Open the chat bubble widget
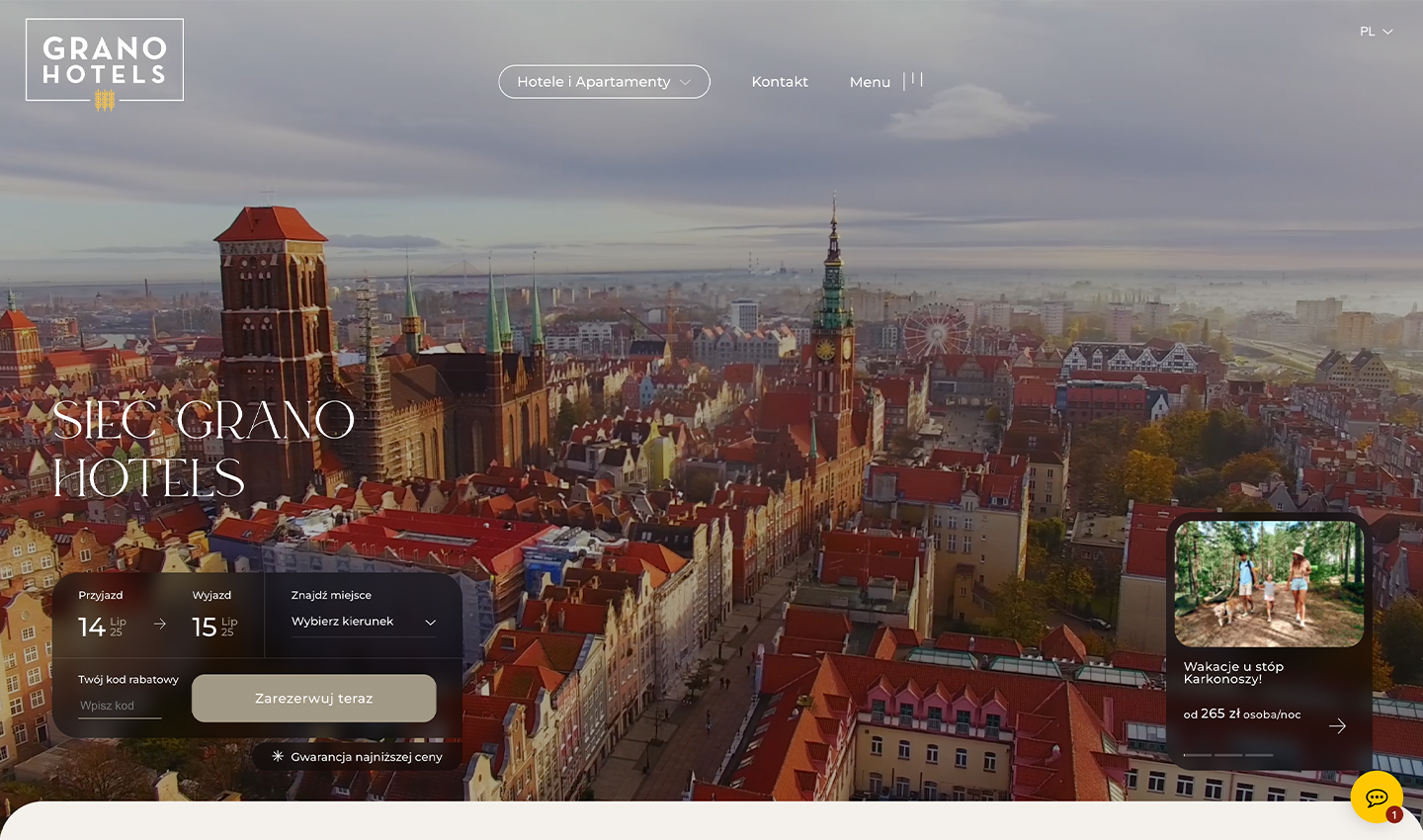 pos(1376,797)
